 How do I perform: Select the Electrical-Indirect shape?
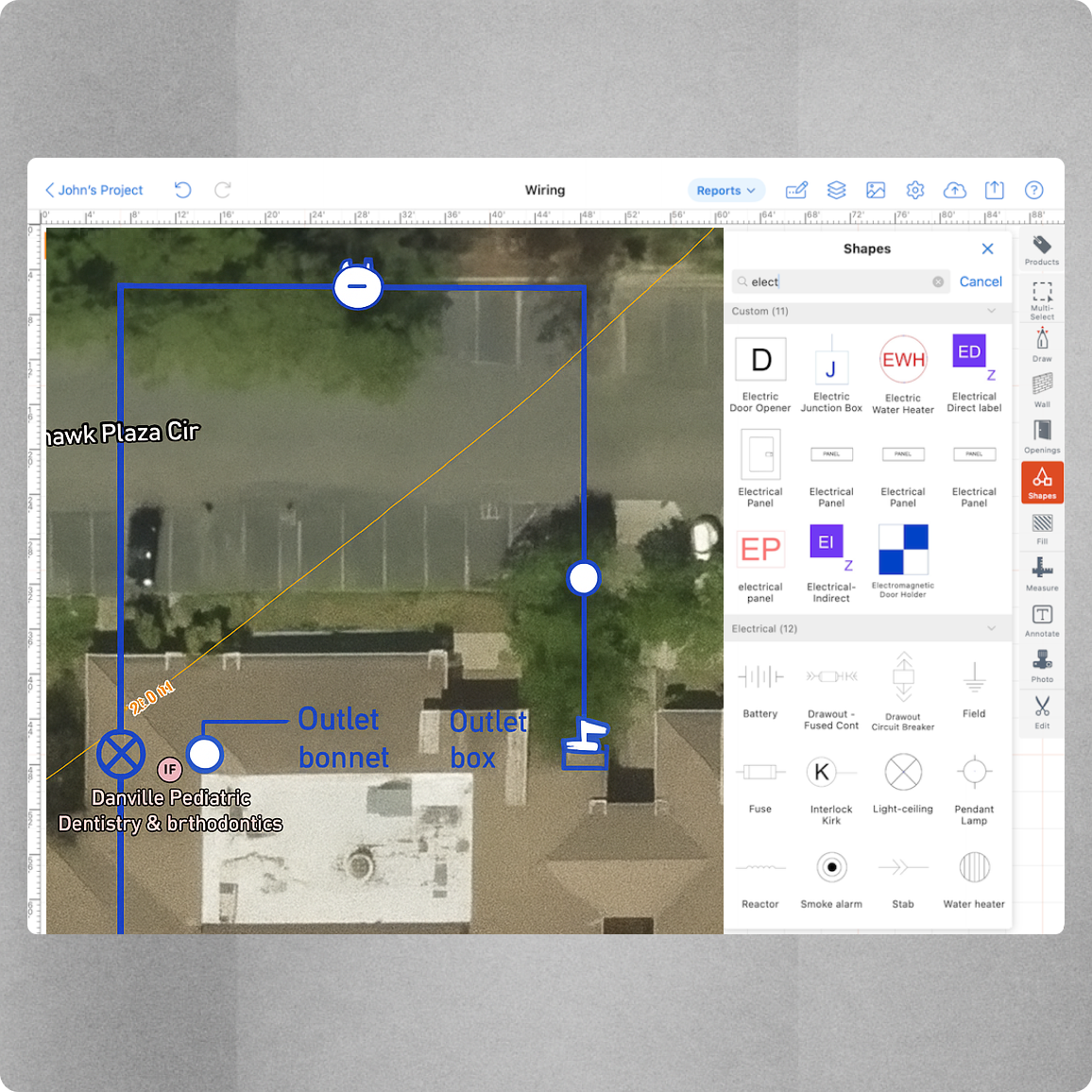point(831,564)
